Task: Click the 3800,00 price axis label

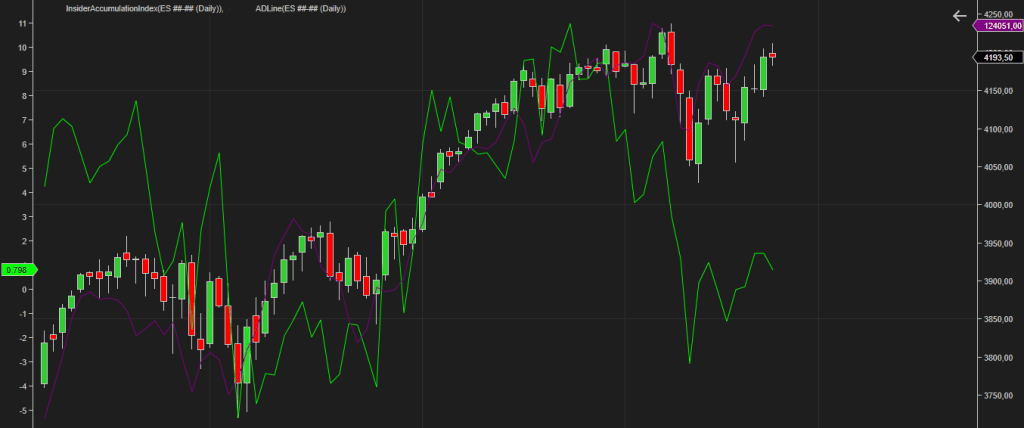Action: point(999,358)
